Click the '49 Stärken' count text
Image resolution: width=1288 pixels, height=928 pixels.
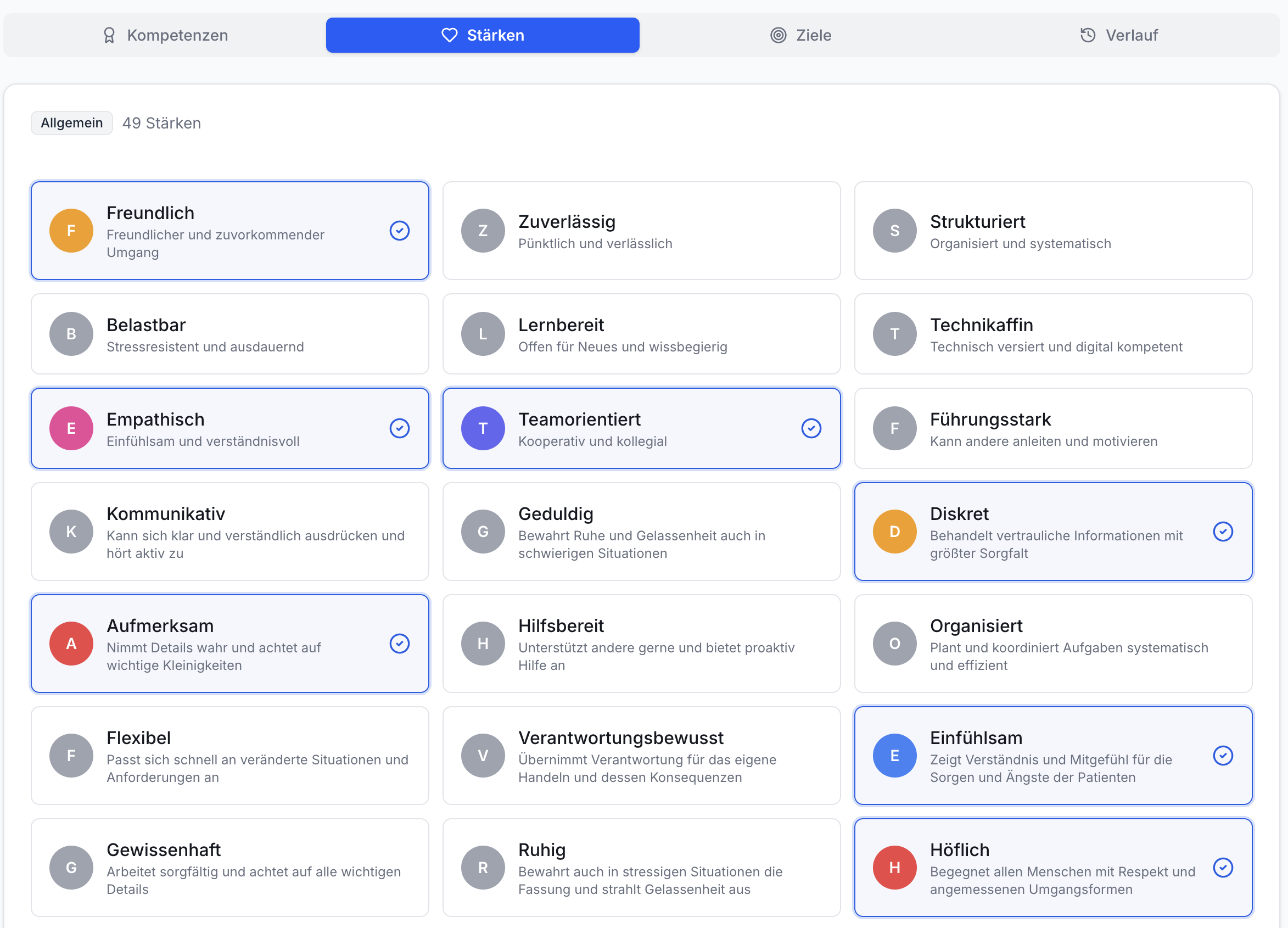(x=162, y=123)
